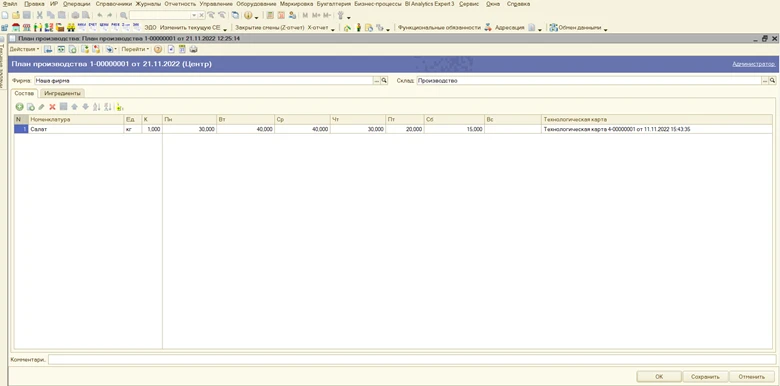Click into the Комментарий input field
Image resolution: width=780 pixels, height=386 pixels.
tap(412, 359)
